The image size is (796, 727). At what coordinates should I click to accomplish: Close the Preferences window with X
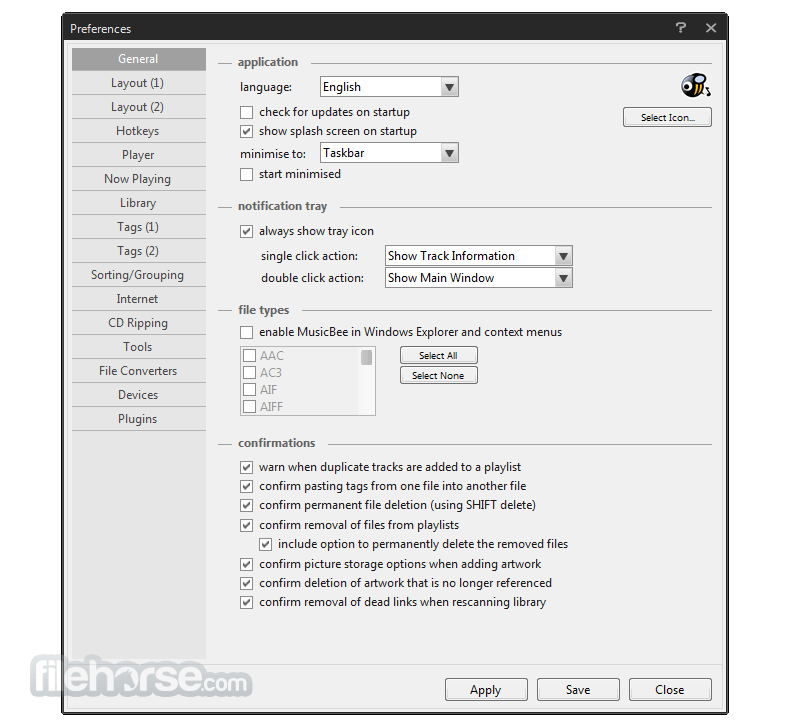711,28
